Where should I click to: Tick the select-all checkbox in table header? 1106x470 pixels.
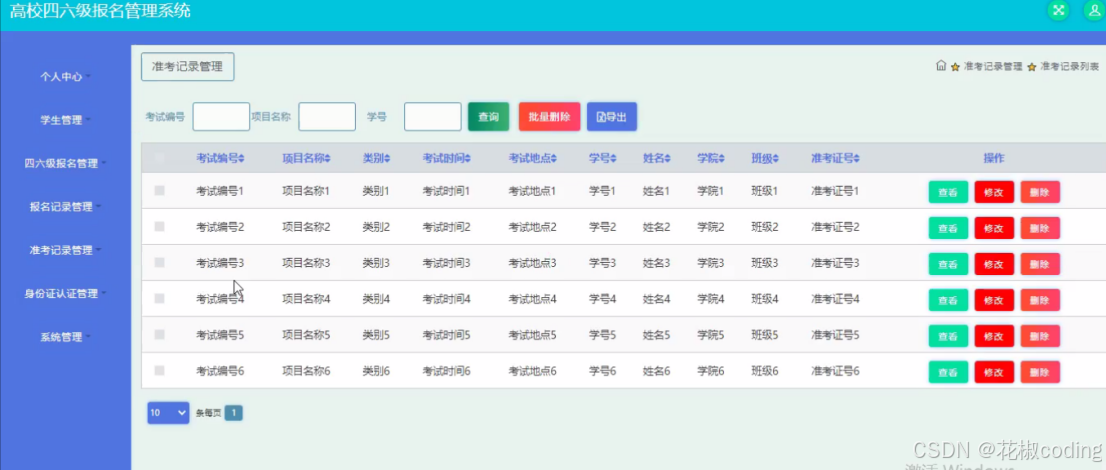(159, 158)
